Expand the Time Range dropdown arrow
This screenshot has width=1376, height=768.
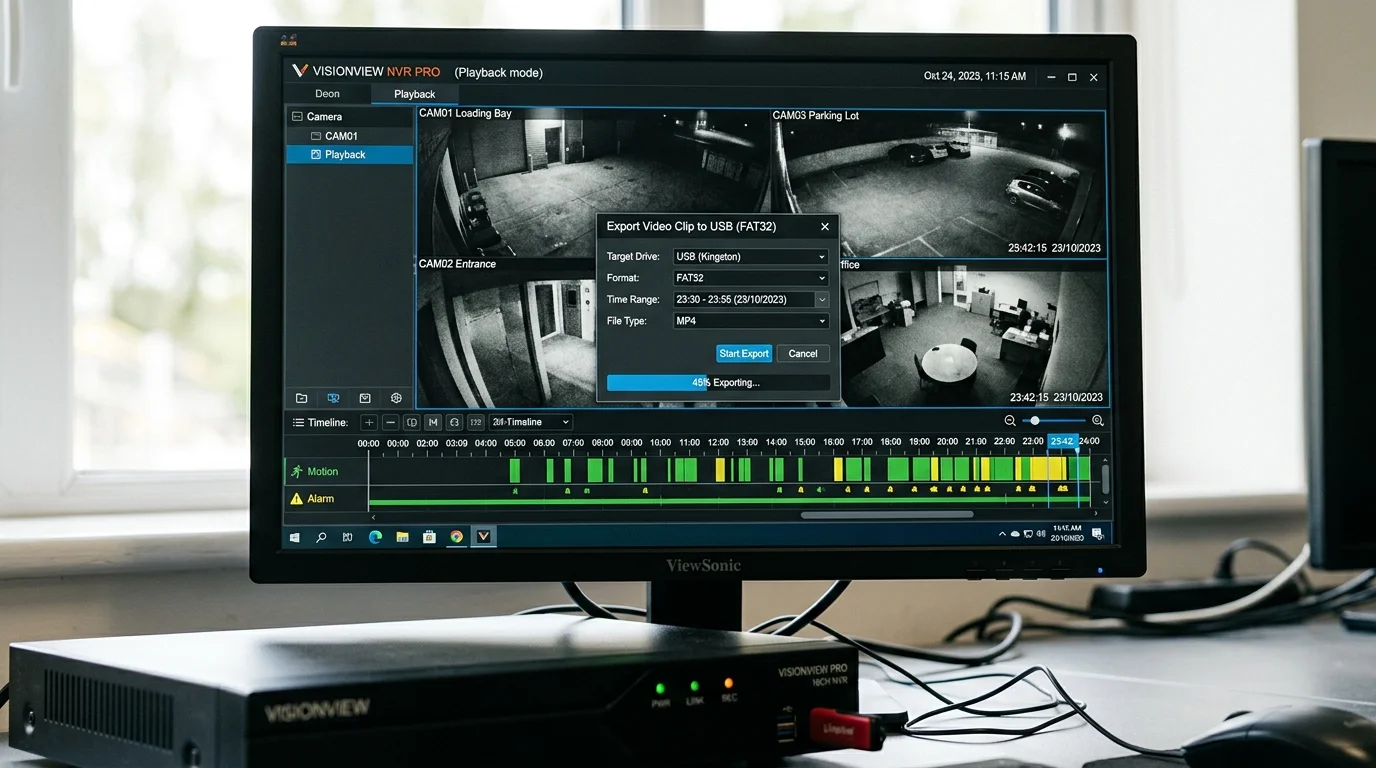coord(822,300)
